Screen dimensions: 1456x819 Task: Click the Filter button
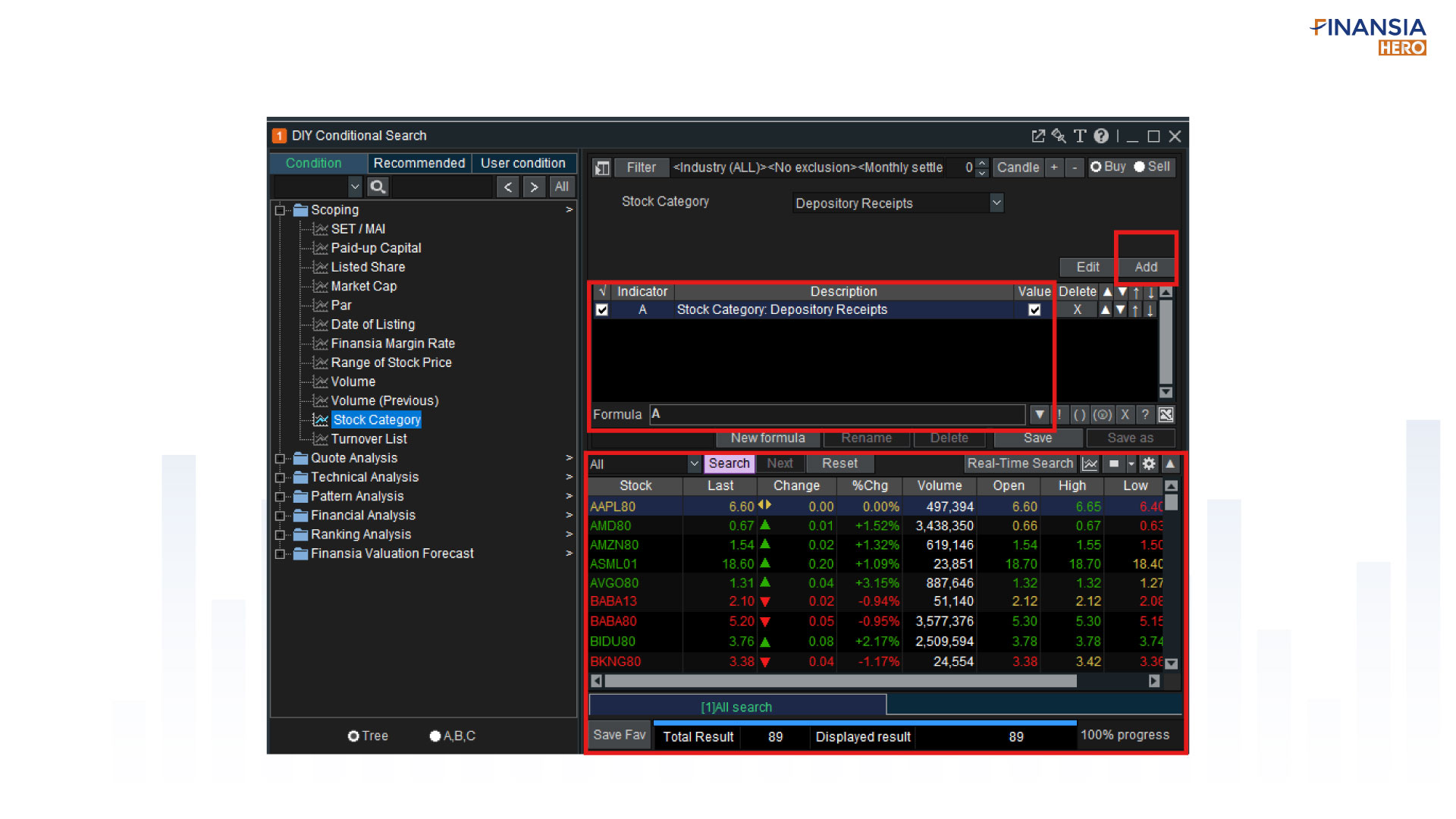coord(642,168)
